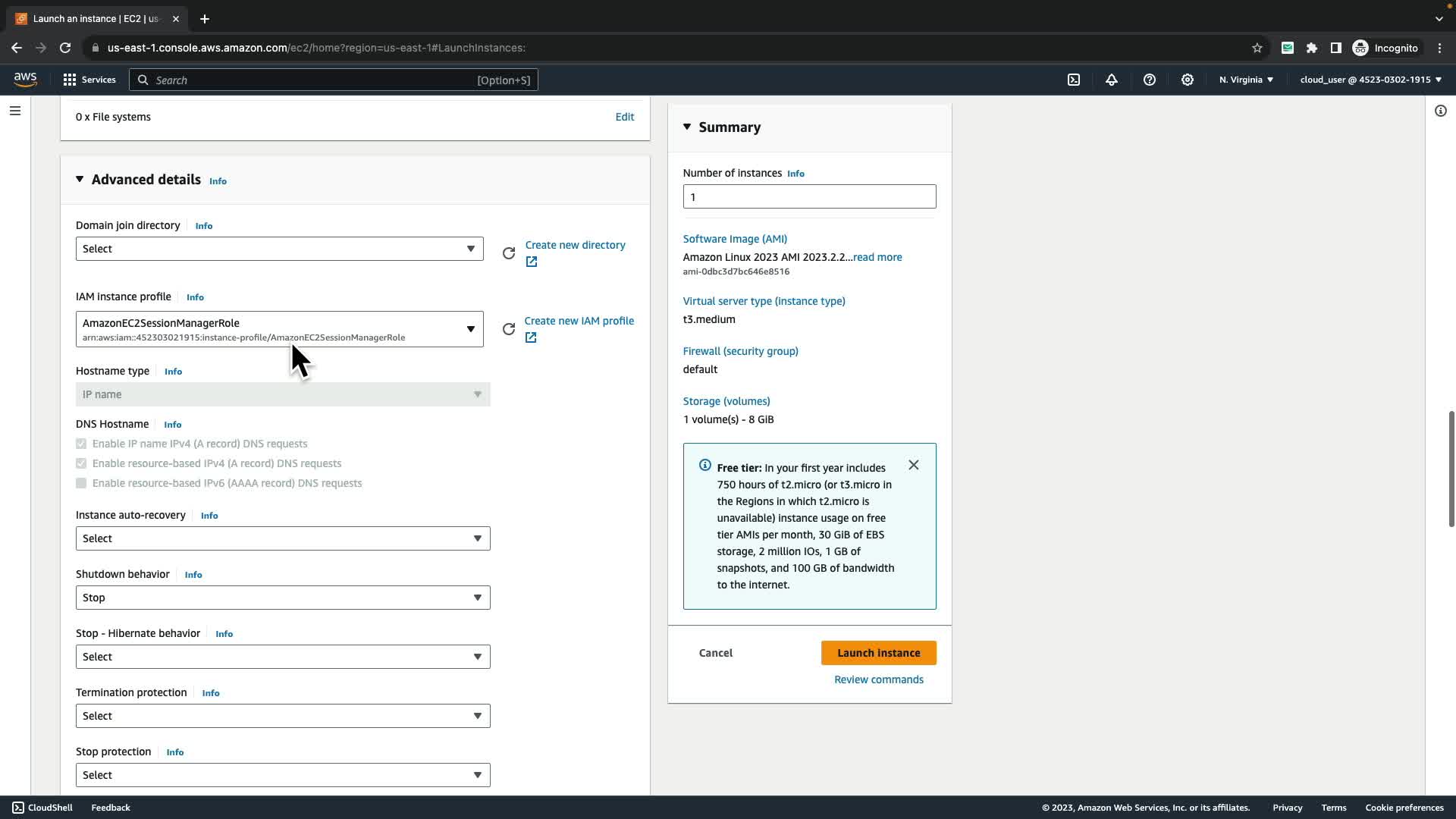Open the notifications bell icon

(1112, 80)
